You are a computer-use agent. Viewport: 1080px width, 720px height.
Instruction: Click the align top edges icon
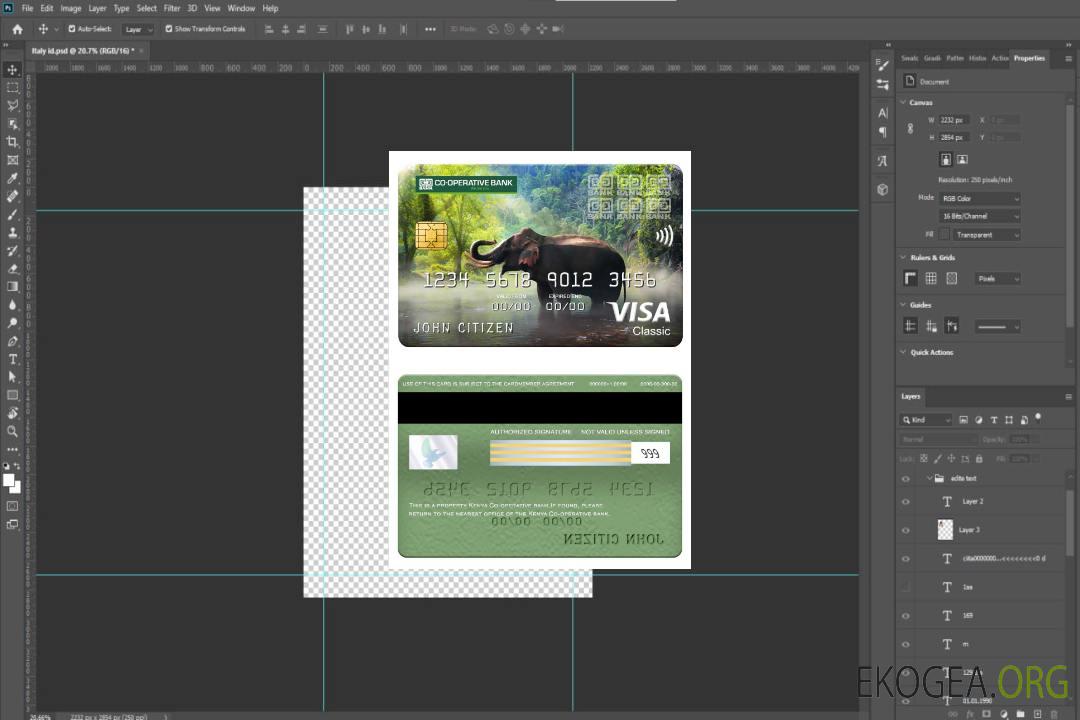349,29
